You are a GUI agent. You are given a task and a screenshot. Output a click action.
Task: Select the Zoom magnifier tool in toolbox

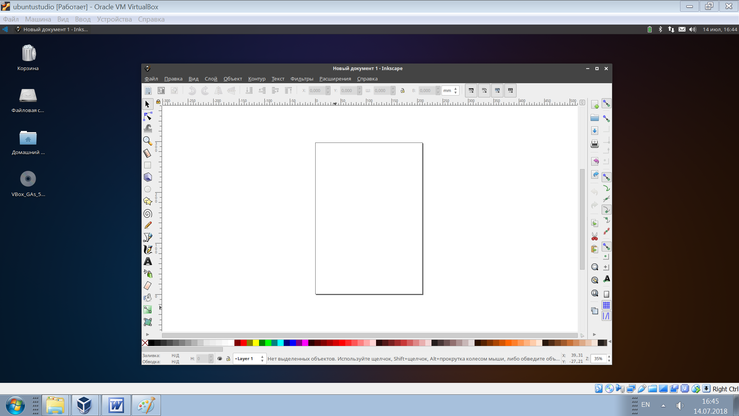point(148,140)
